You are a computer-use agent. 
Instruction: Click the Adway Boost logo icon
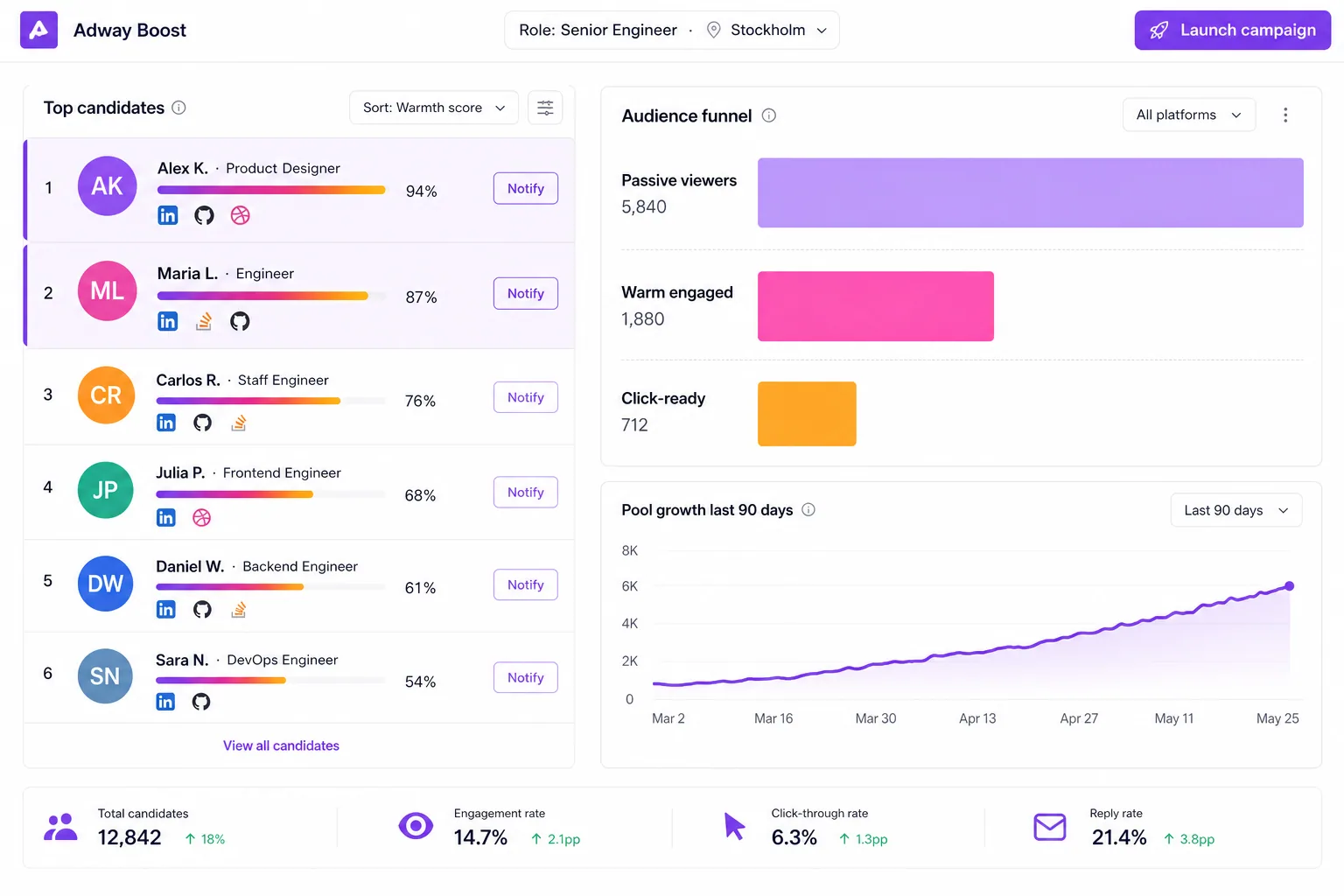[x=38, y=30]
